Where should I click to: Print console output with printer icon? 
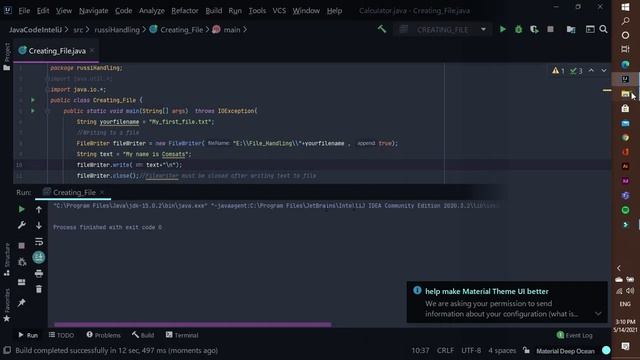[x=39, y=273]
